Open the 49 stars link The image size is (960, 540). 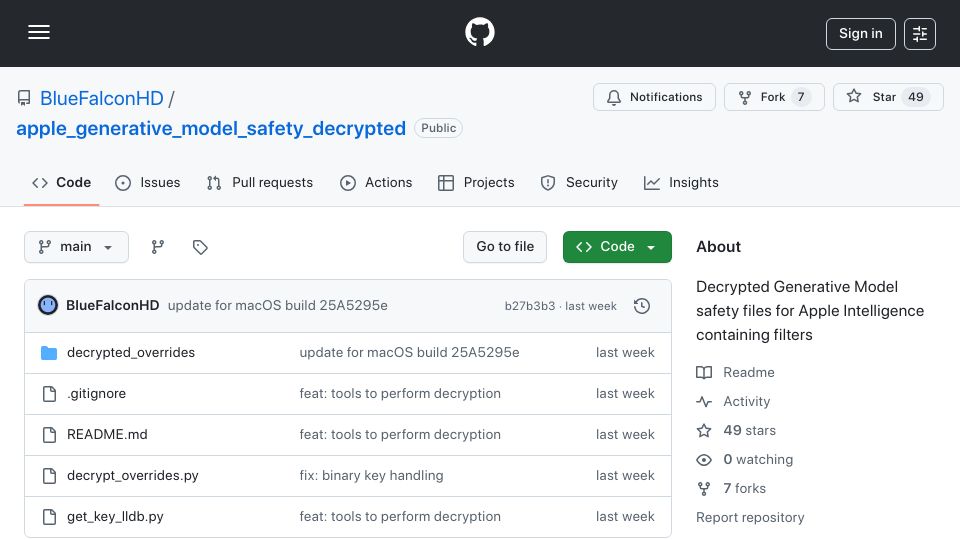coord(749,430)
